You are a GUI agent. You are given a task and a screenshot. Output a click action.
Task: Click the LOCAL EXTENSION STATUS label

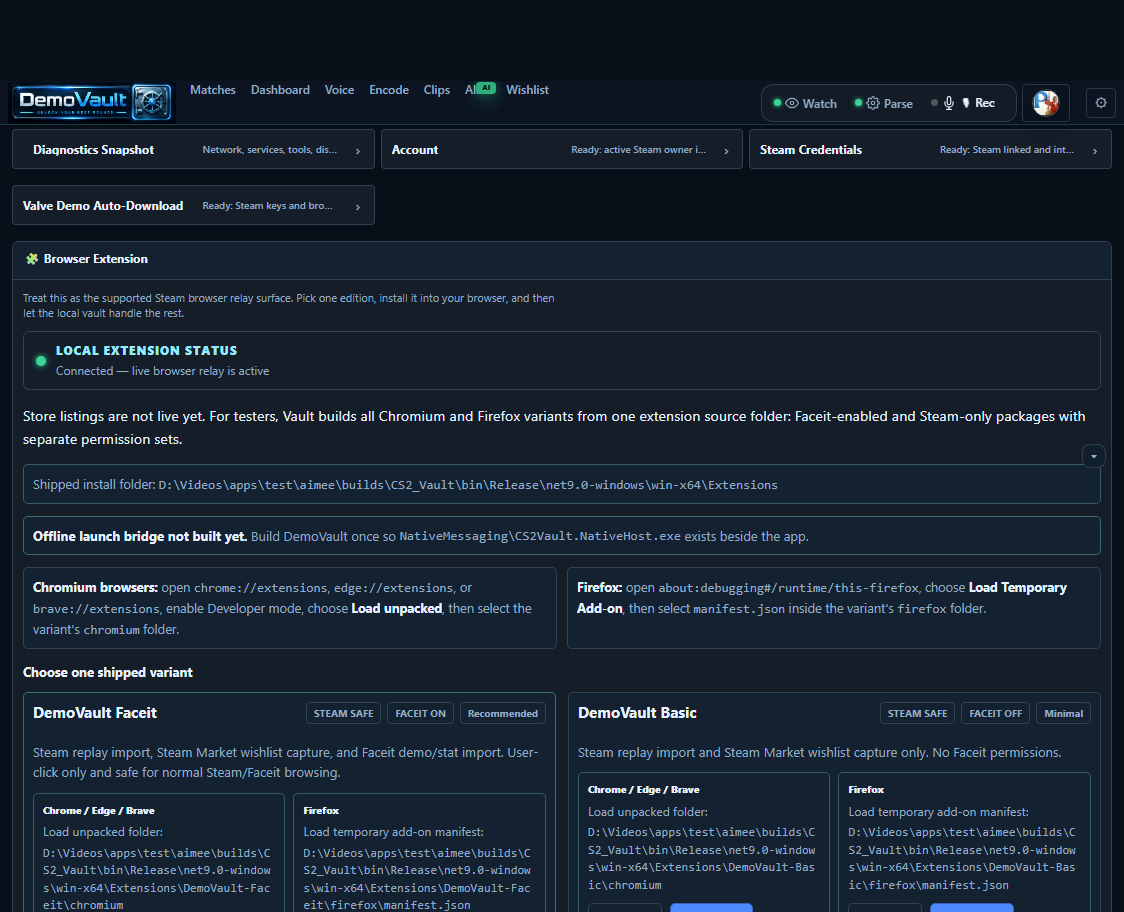[x=146, y=351]
